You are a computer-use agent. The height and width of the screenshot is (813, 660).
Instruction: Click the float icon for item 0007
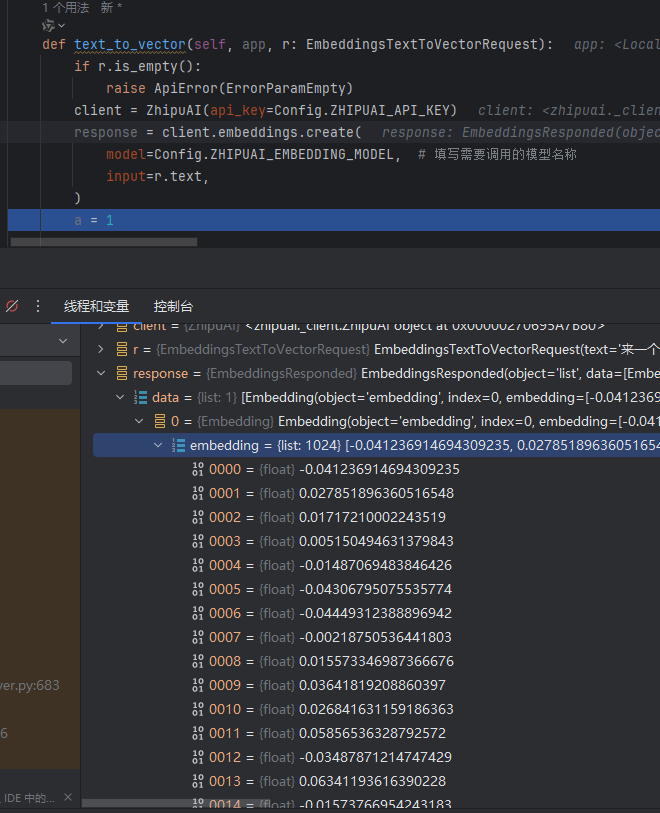198,637
